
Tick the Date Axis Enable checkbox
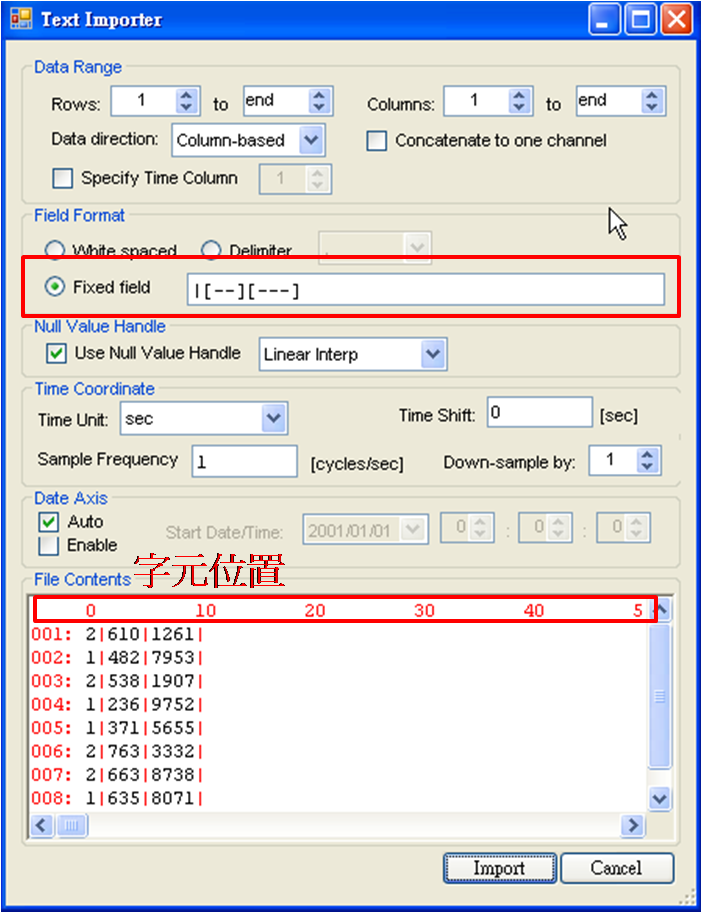point(48,546)
